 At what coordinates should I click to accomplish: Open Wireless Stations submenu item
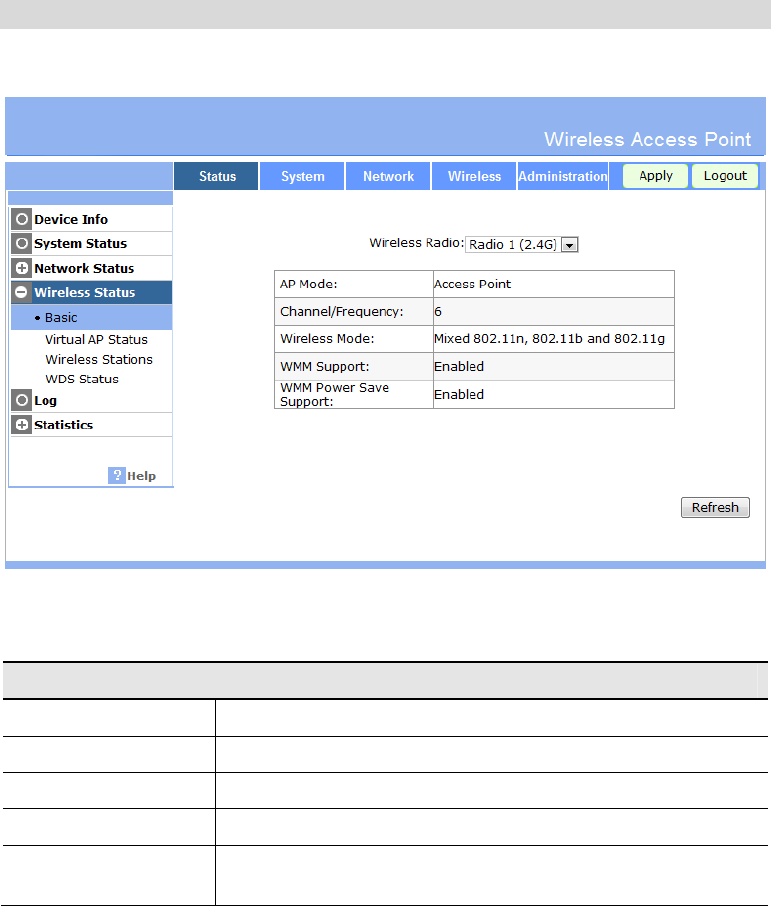[x=99, y=359]
